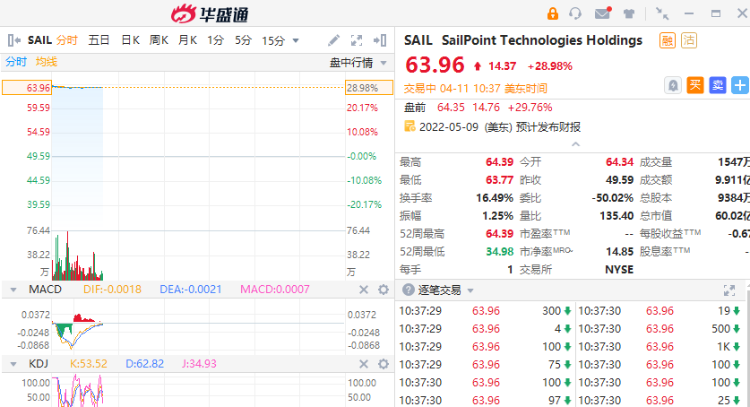Click the blue 卖 sell button
This screenshot has height=407, width=750.
(x=717, y=85)
